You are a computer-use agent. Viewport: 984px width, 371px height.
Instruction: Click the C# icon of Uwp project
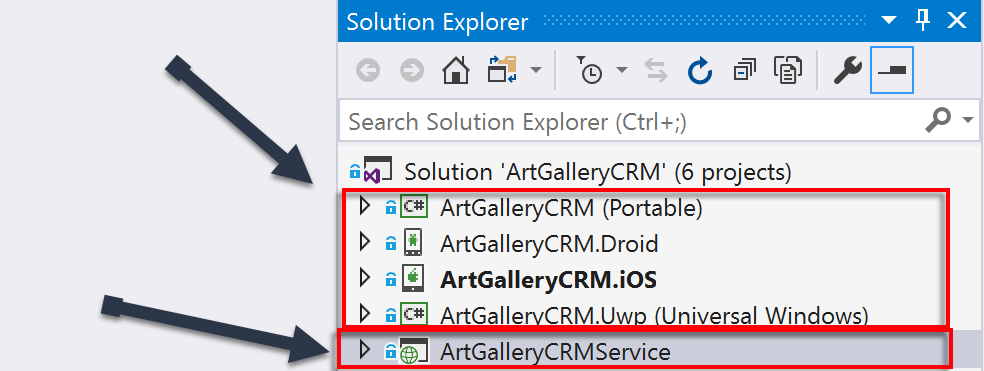pos(414,314)
